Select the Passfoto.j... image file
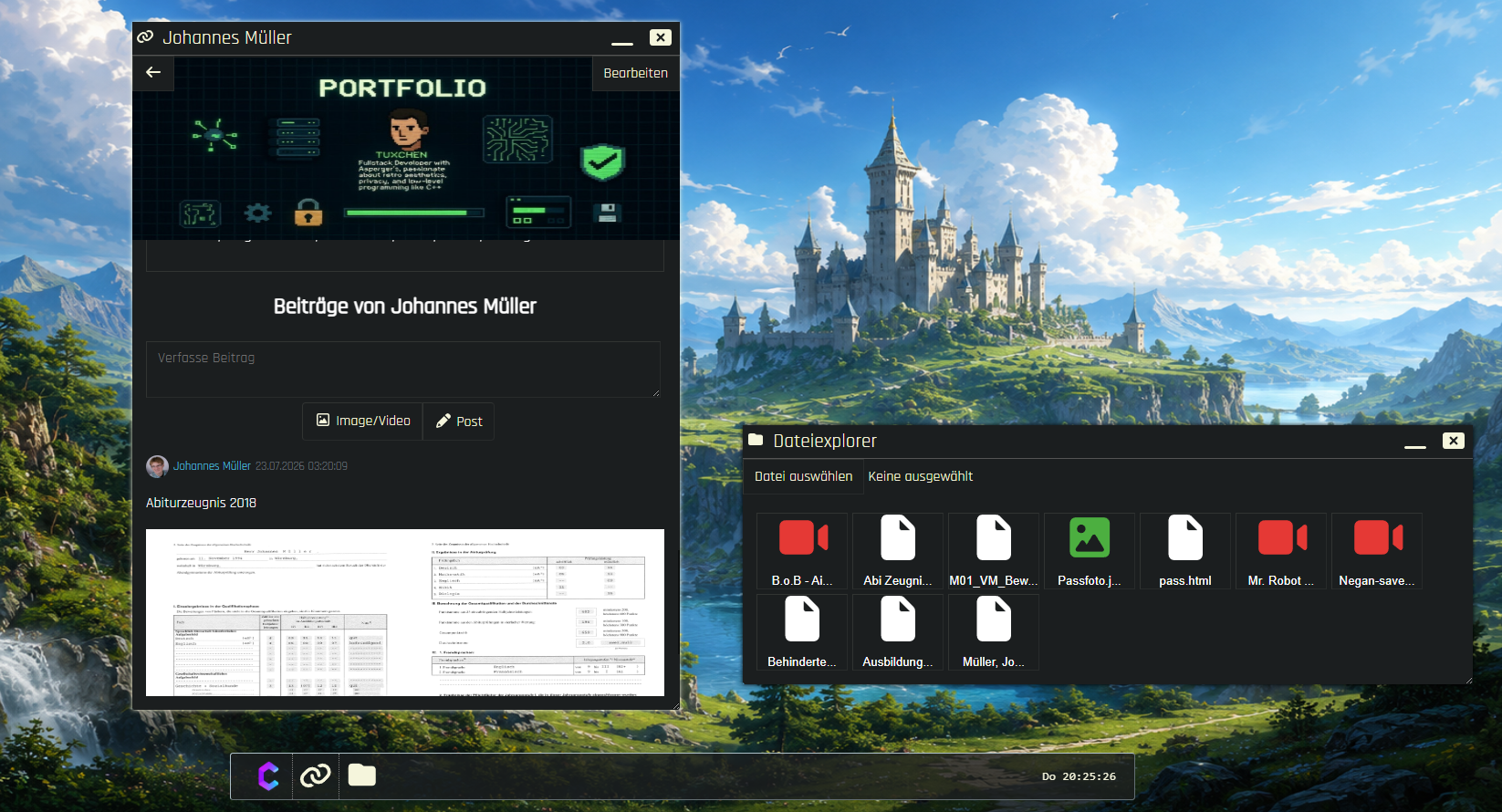This screenshot has height=812, width=1502. click(1090, 551)
